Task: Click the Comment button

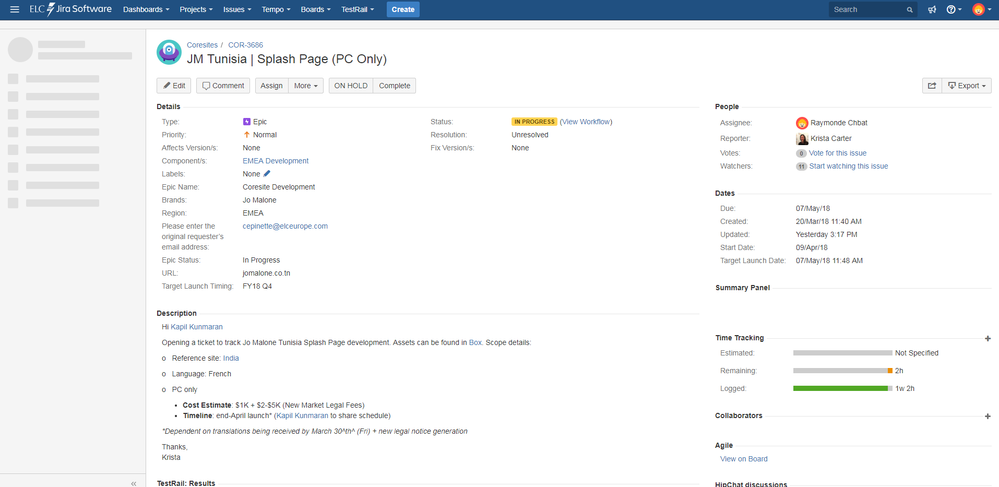Action: click(223, 85)
